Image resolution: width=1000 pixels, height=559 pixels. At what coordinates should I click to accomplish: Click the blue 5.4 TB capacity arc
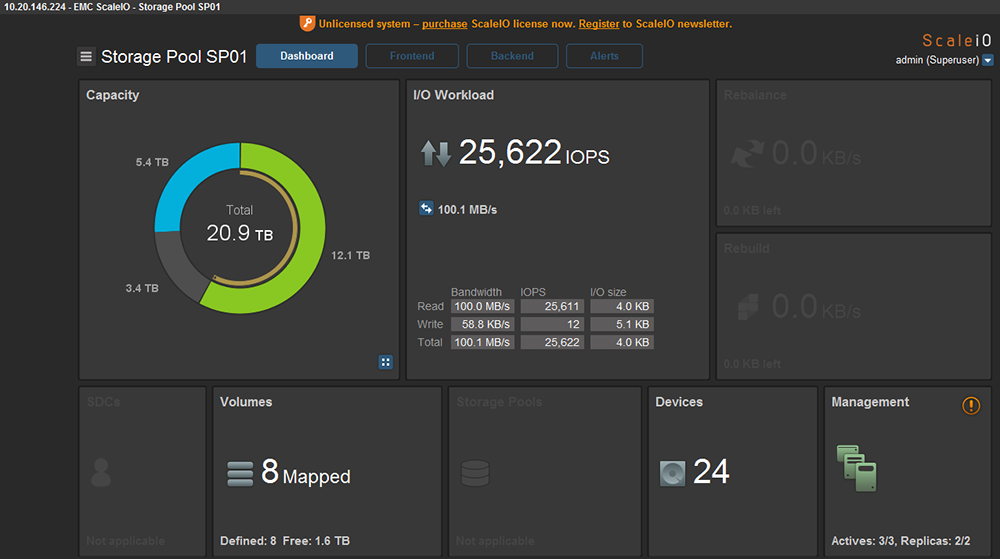coord(188,178)
